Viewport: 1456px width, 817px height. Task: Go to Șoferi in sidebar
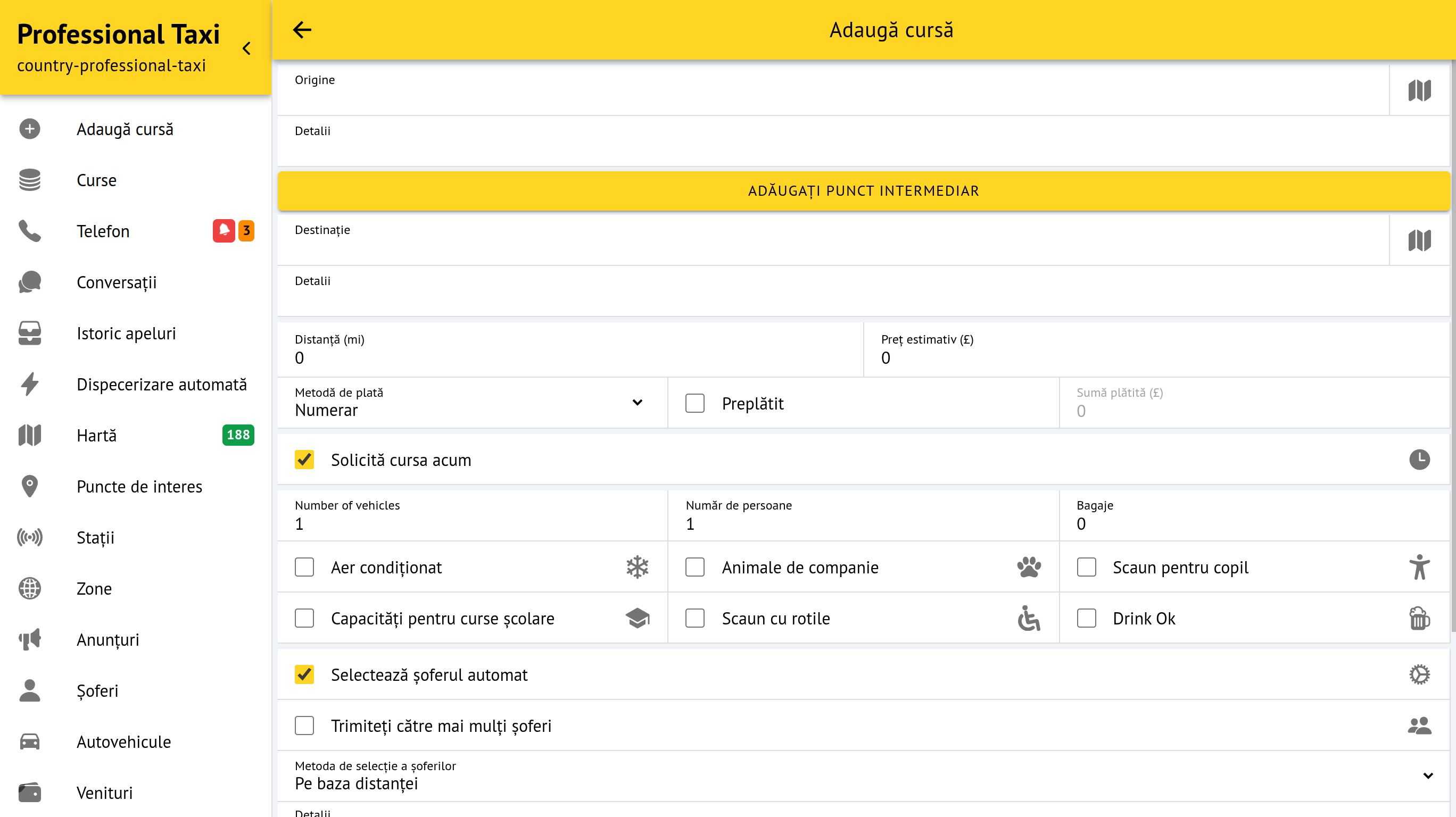pos(97,690)
